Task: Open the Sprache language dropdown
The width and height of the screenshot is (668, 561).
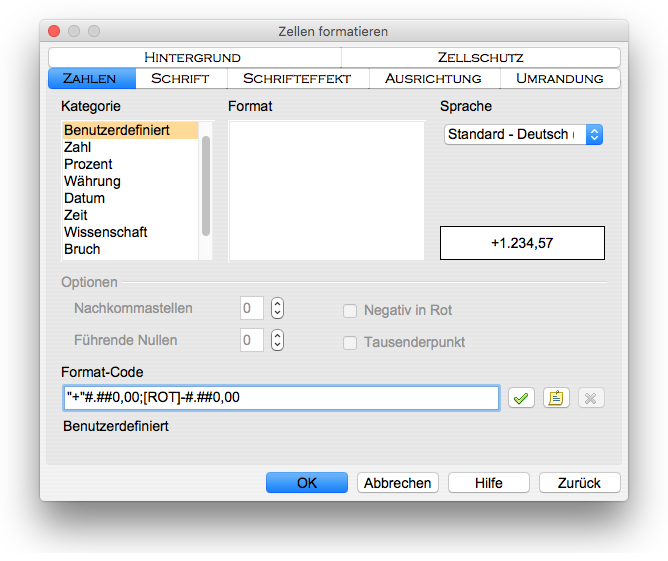Action: 523,135
